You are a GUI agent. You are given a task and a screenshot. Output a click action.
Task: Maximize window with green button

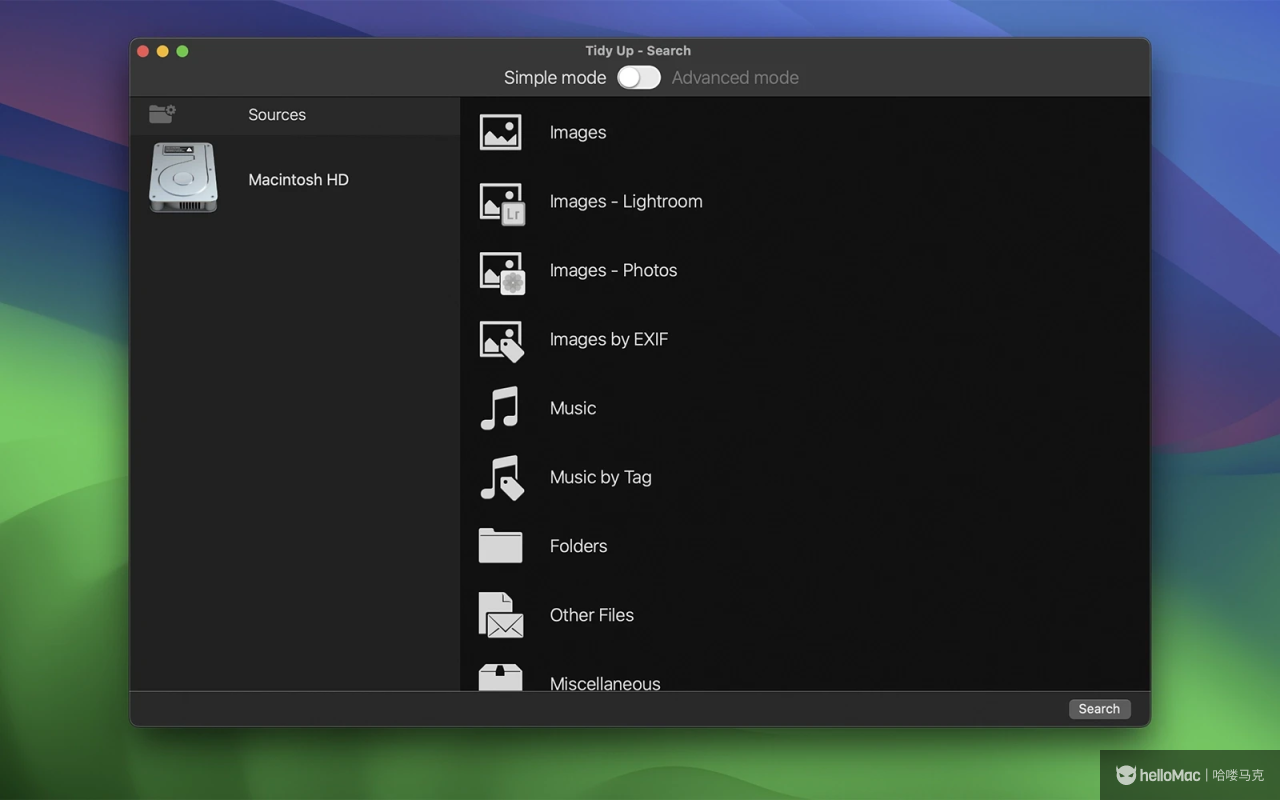183,51
